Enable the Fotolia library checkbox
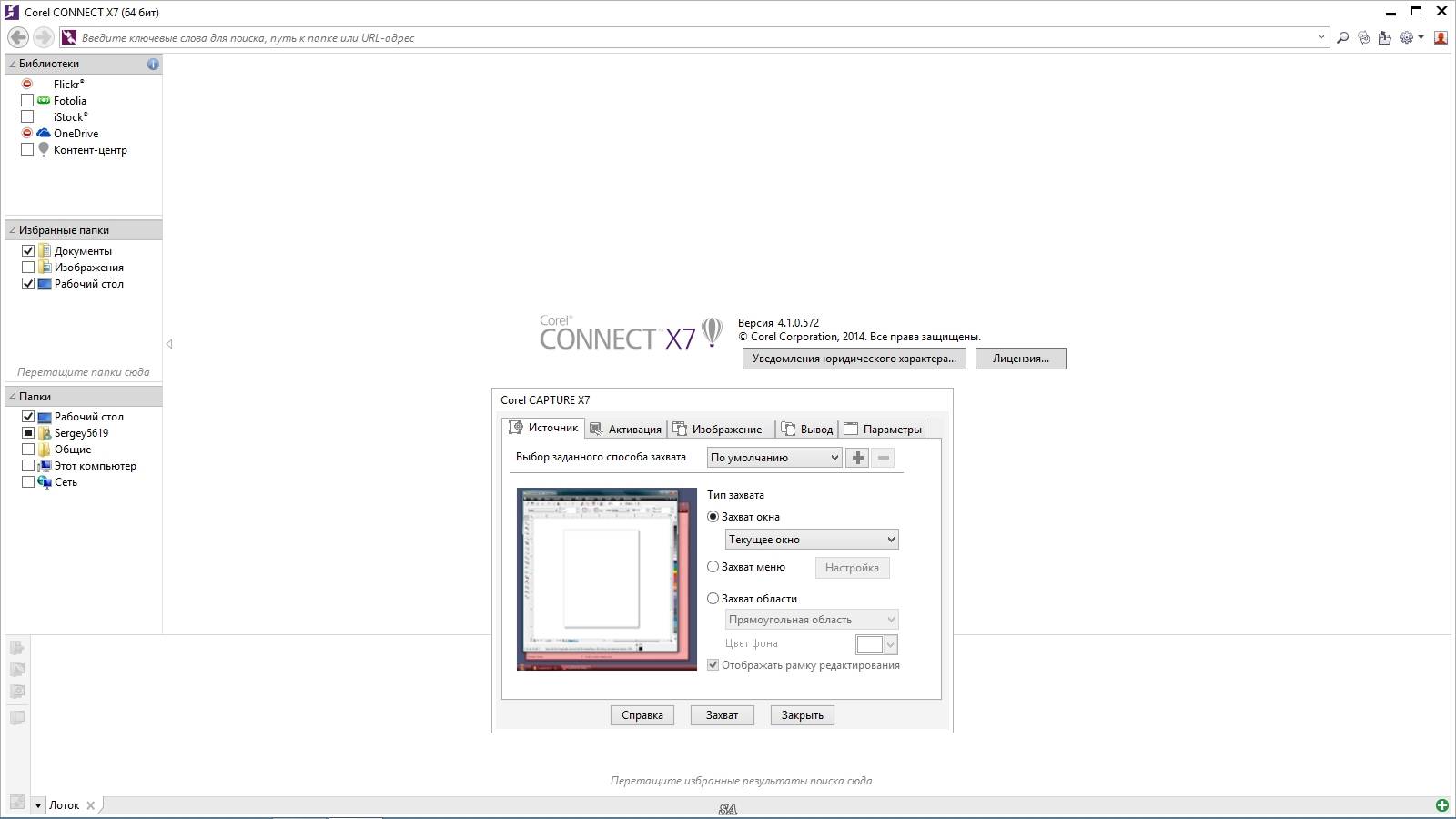 [x=27, y=100]
